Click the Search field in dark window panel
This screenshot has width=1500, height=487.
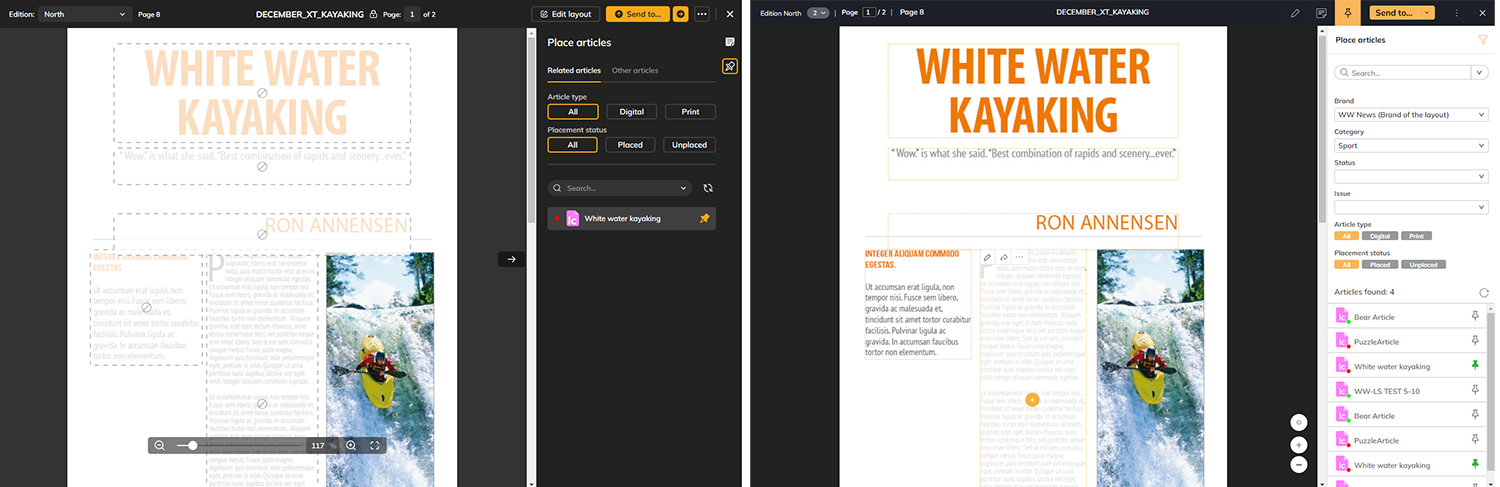(x=619, y=188)
